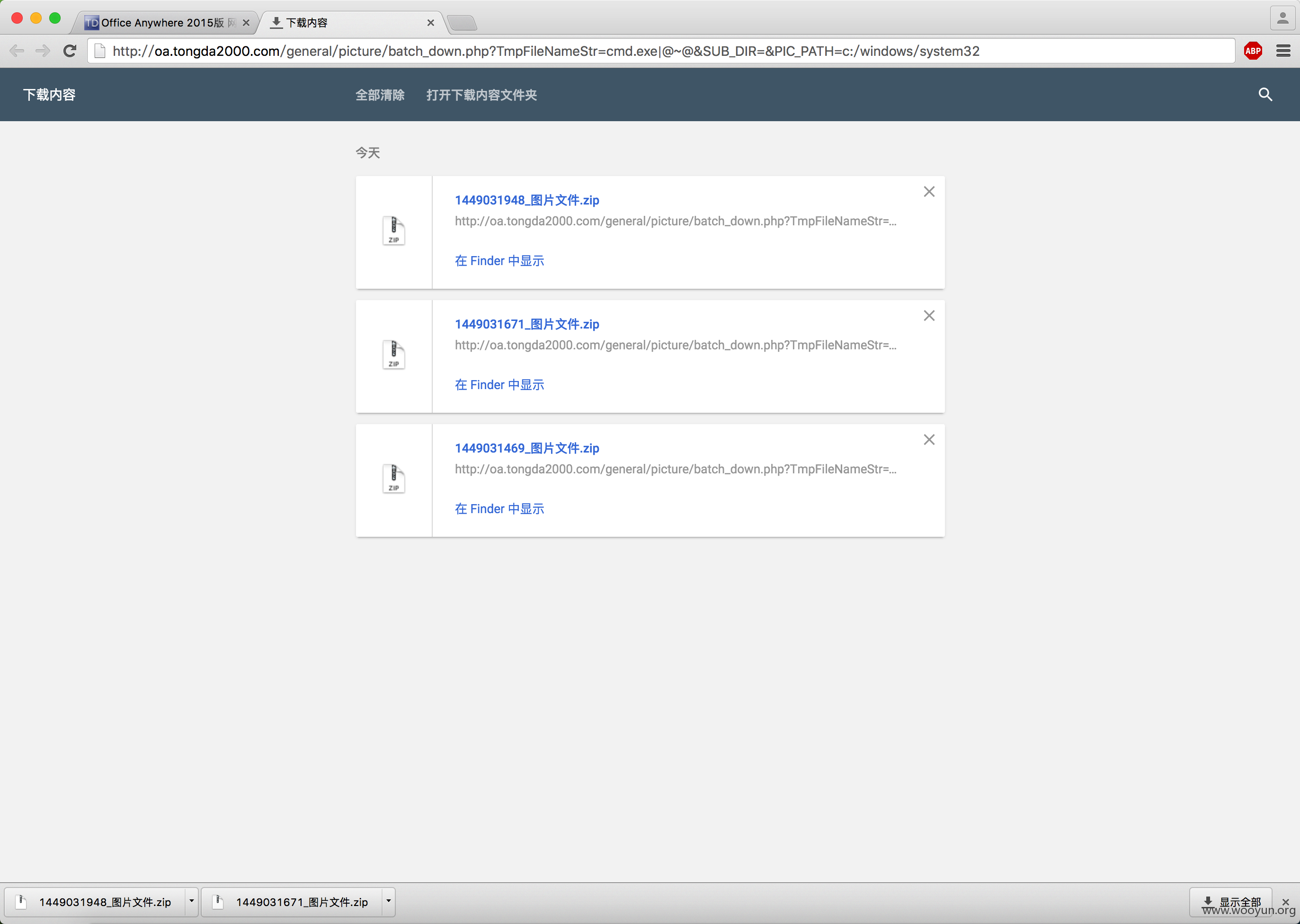Open the AdBlock Plus extension icon
The width and height of the screenshot is (1300, 924).
1253,51
